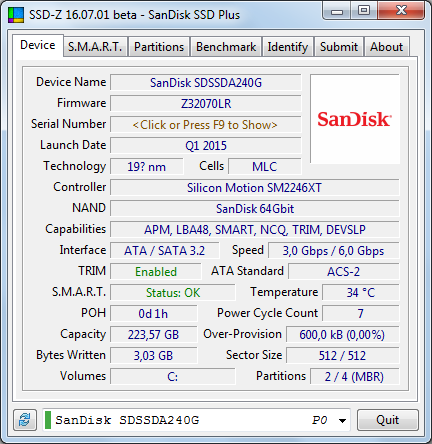Click the Device Name value SanDisk SDSSDA240G
Image resolution: width=432 pixels, height=444 pixels.
[206, 83]
